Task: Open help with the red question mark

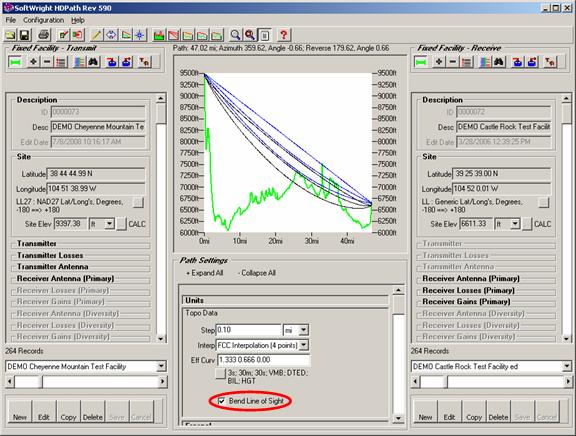Action: 283,35
